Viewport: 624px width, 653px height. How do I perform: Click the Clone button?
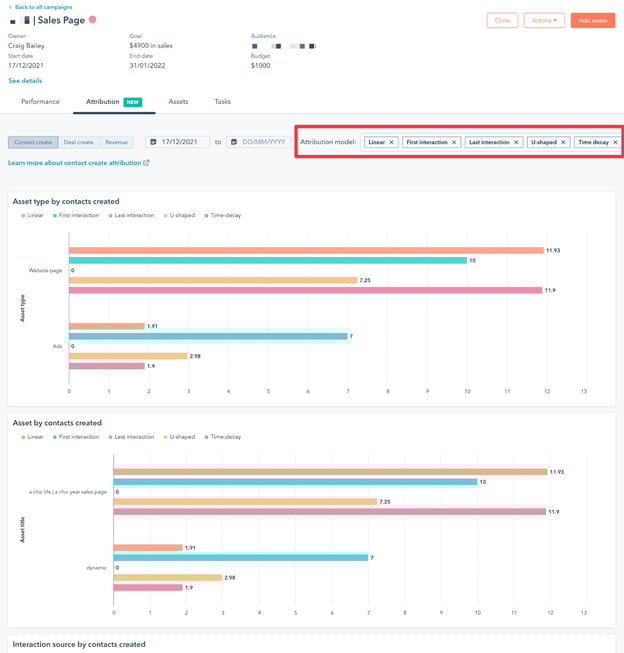(502, 20)
